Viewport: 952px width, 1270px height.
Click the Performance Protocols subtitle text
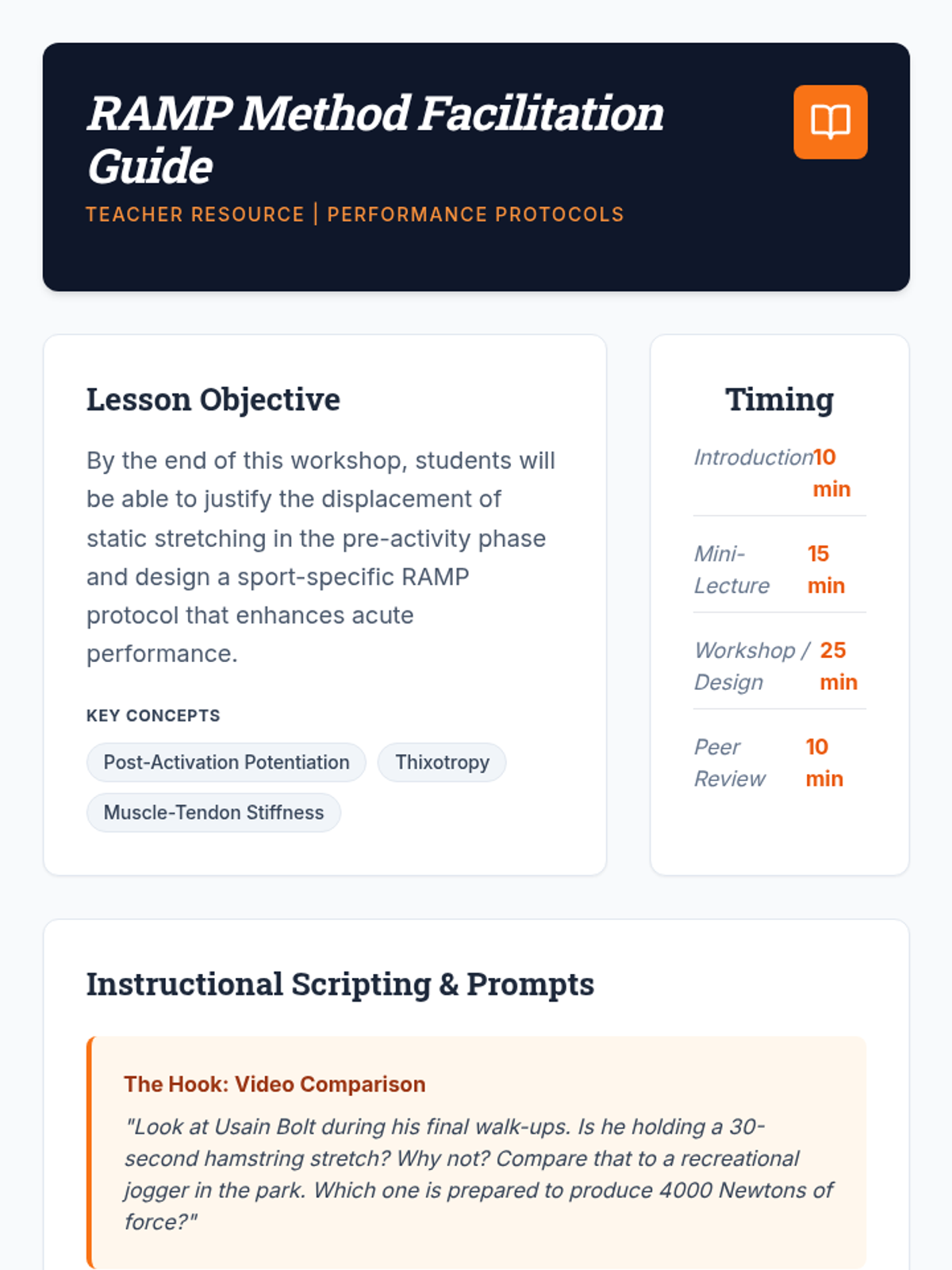(475, 214)
